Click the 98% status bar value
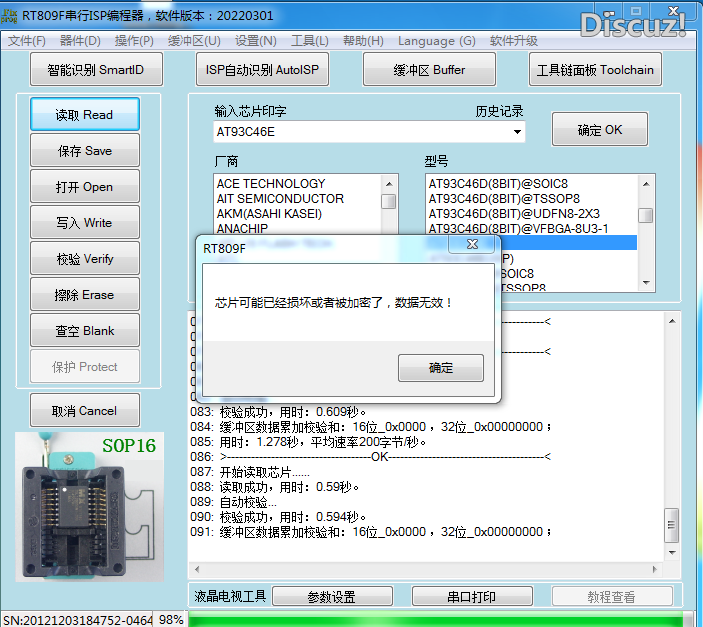Screen dimensions: 703x627 point(171,620)
